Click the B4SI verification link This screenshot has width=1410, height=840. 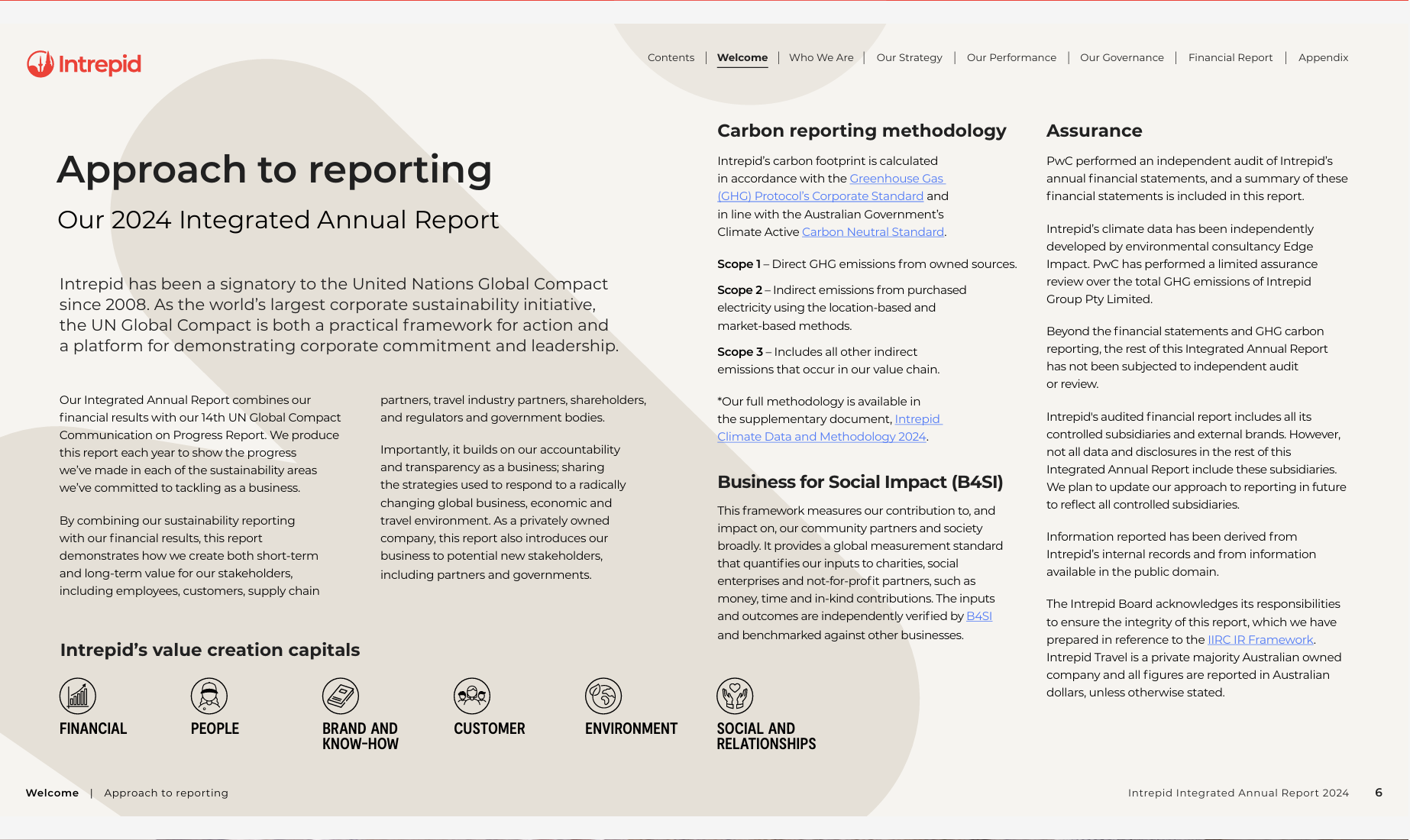click(x=978, y=616)
